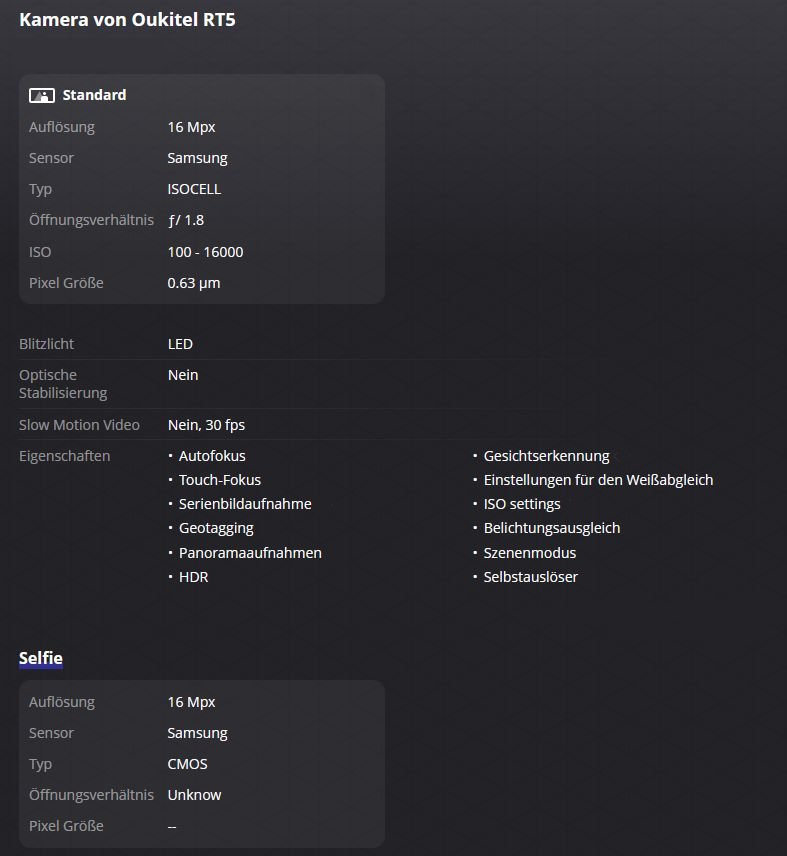
Task: Click the 'Eigenschaften' label
Action: pyautogui.click(x=64, y=456)
